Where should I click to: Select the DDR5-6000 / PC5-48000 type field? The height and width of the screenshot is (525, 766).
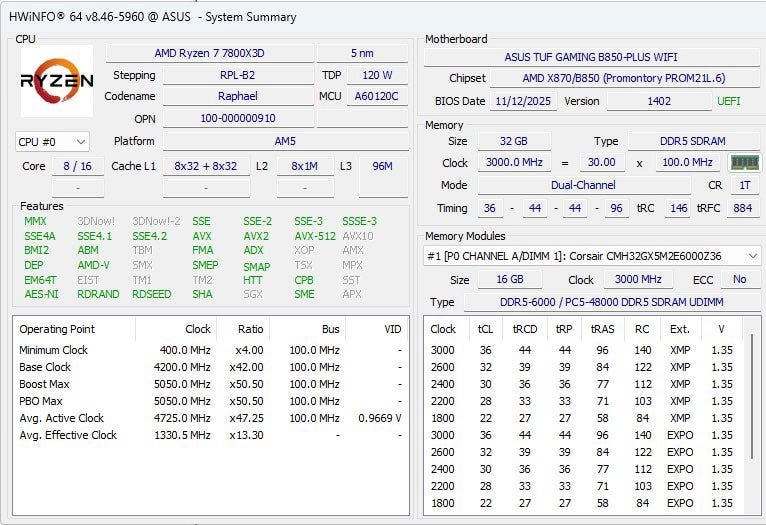click(612, 302)
